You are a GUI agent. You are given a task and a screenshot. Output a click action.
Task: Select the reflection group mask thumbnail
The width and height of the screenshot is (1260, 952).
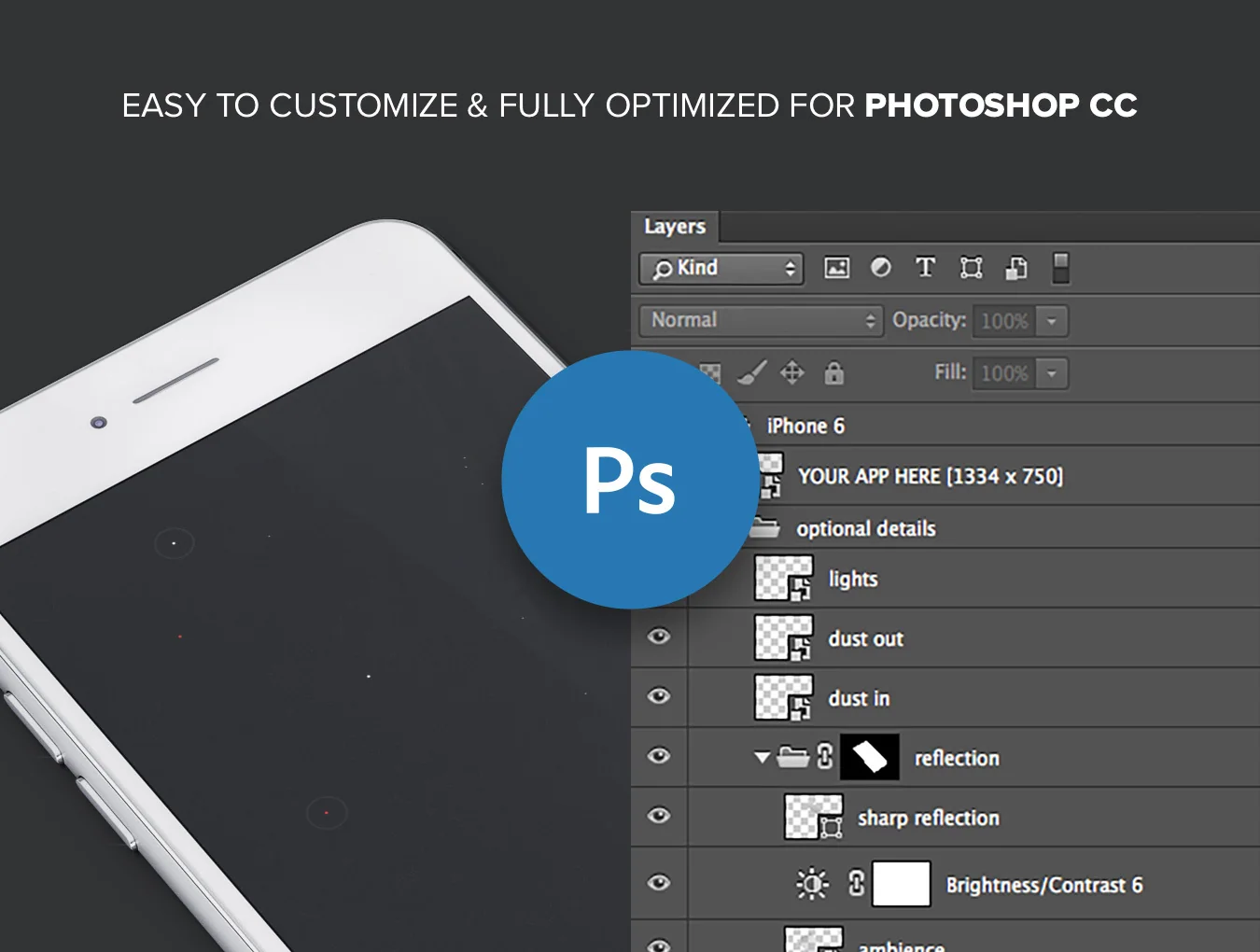(x=870, y=757)
